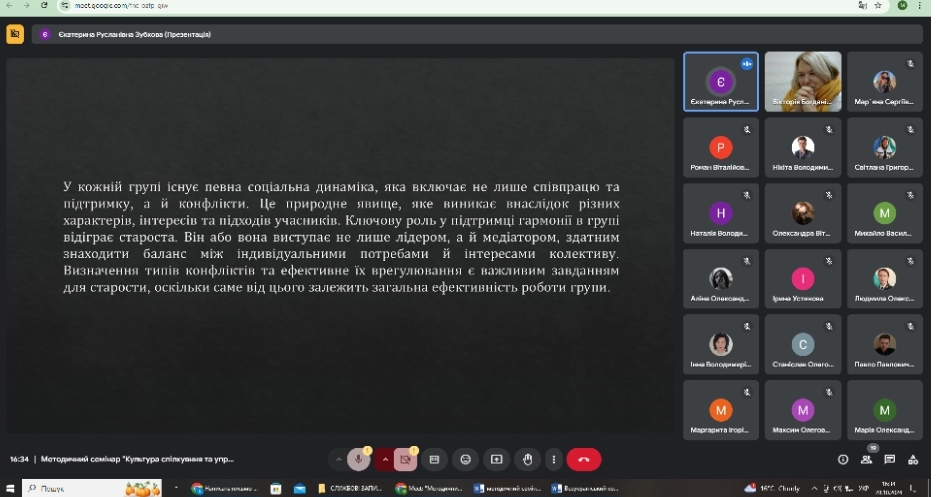Open more options three-dot menu
The image size is (937, 497).
[552, 459]
